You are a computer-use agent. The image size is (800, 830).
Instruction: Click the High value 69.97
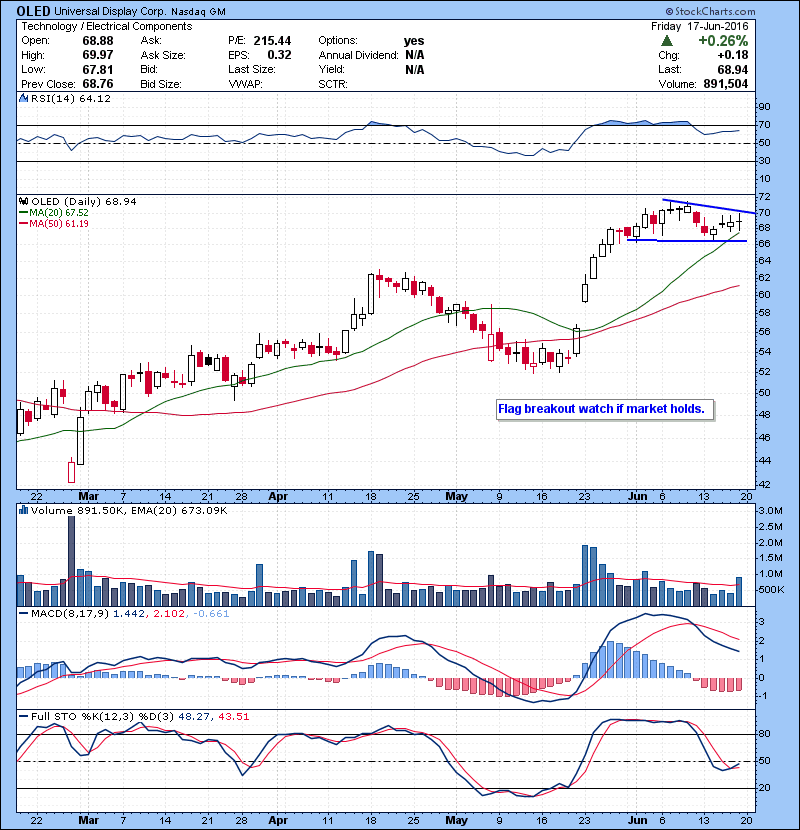click(98, 55)
